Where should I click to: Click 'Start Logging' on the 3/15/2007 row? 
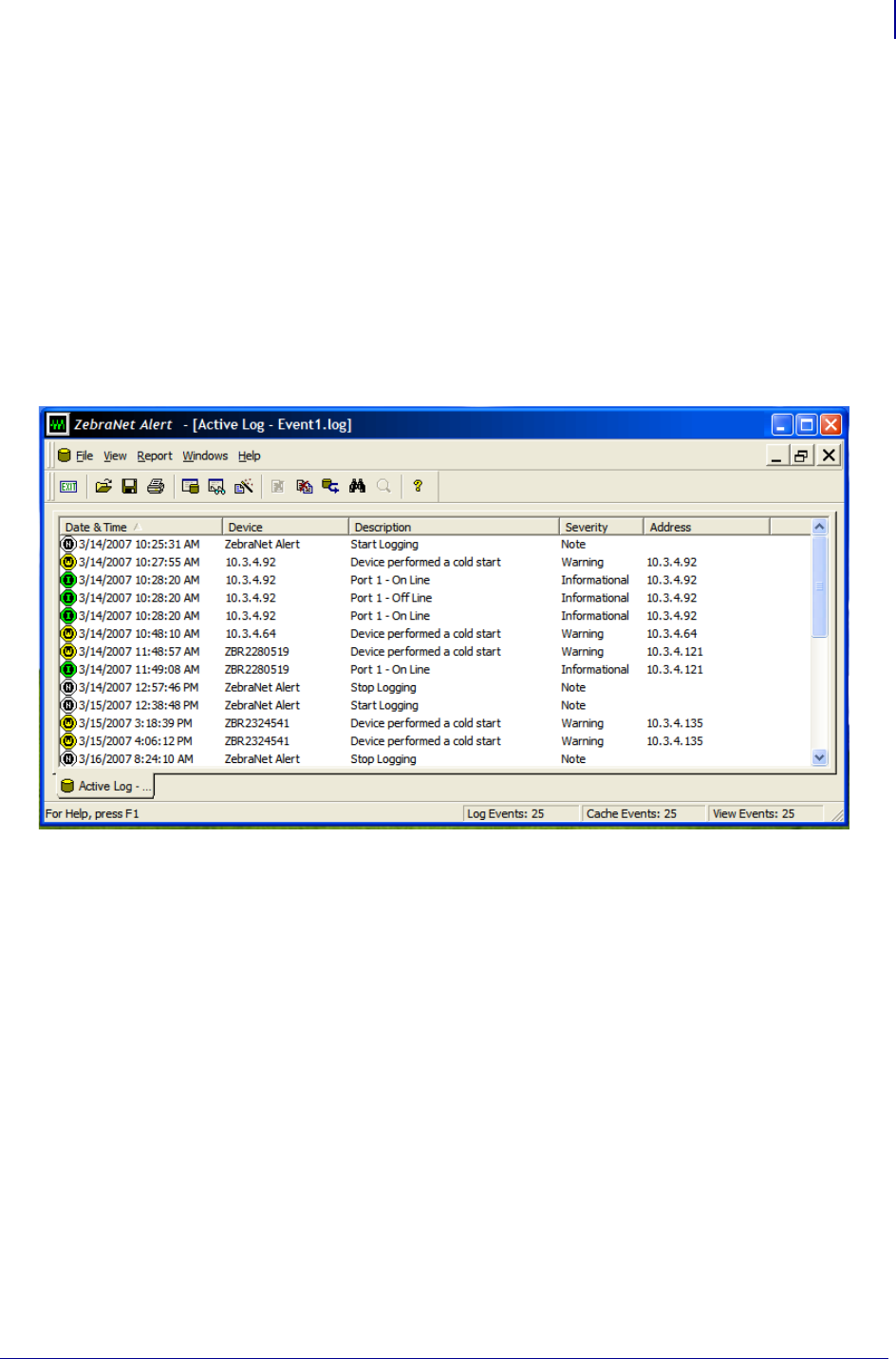(x=384, y=706)
